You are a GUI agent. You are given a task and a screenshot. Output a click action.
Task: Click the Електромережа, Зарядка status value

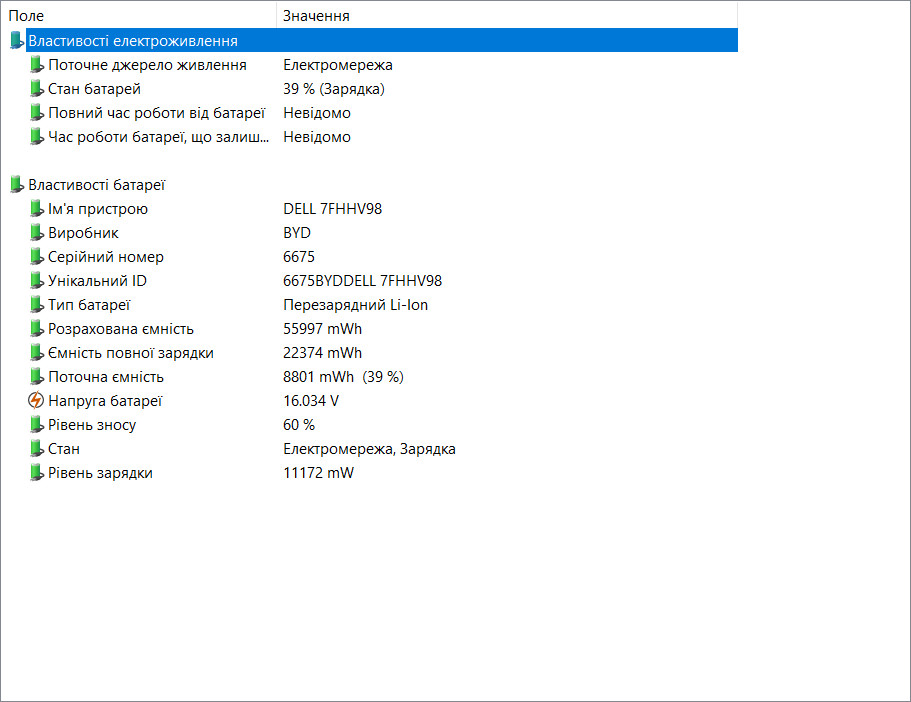tap(369, 449)
